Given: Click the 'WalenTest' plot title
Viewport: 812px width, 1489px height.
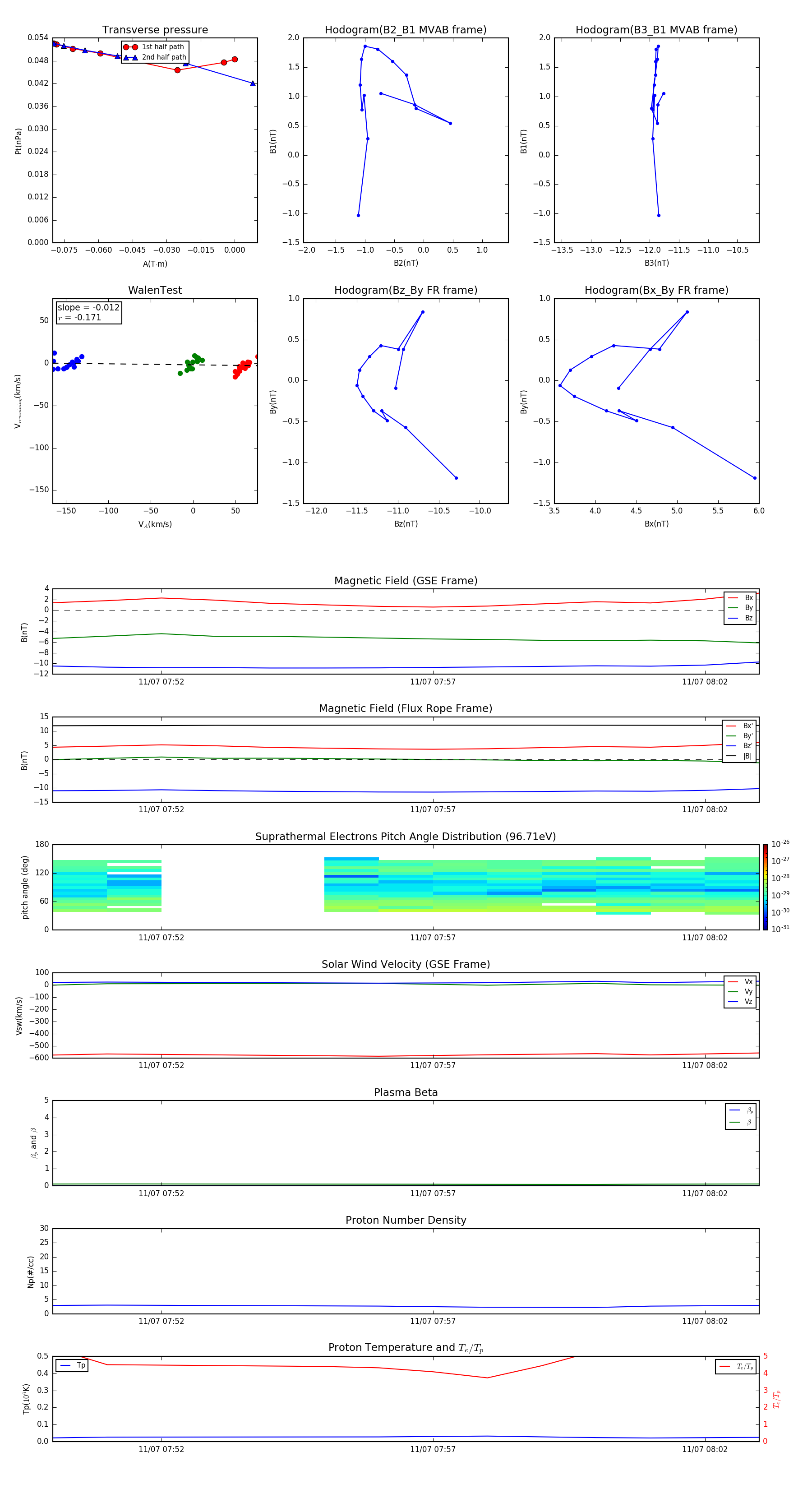Looking at the screenshot, I should click(x=155, y=290).
